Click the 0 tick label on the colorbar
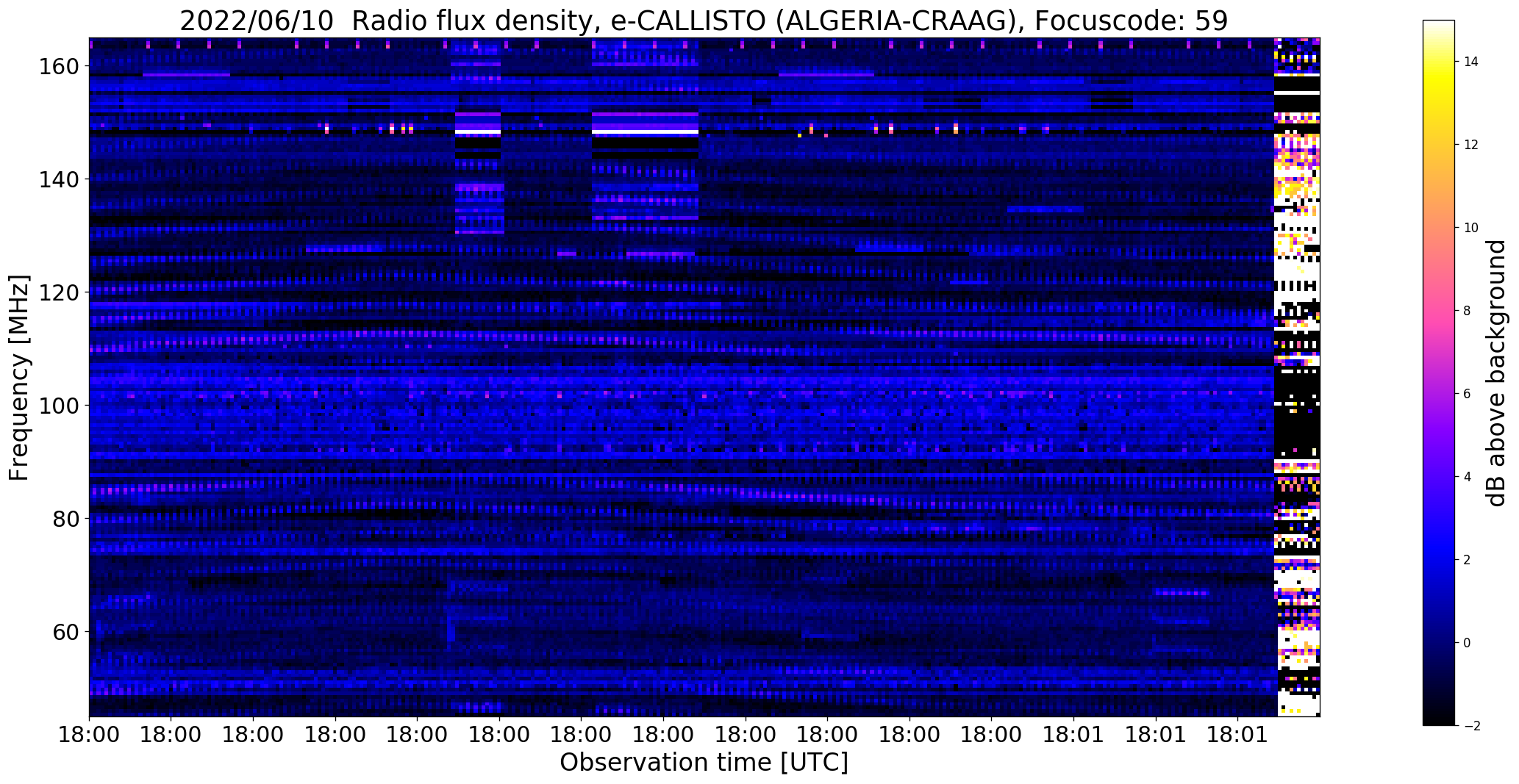 pos(1468,643)
